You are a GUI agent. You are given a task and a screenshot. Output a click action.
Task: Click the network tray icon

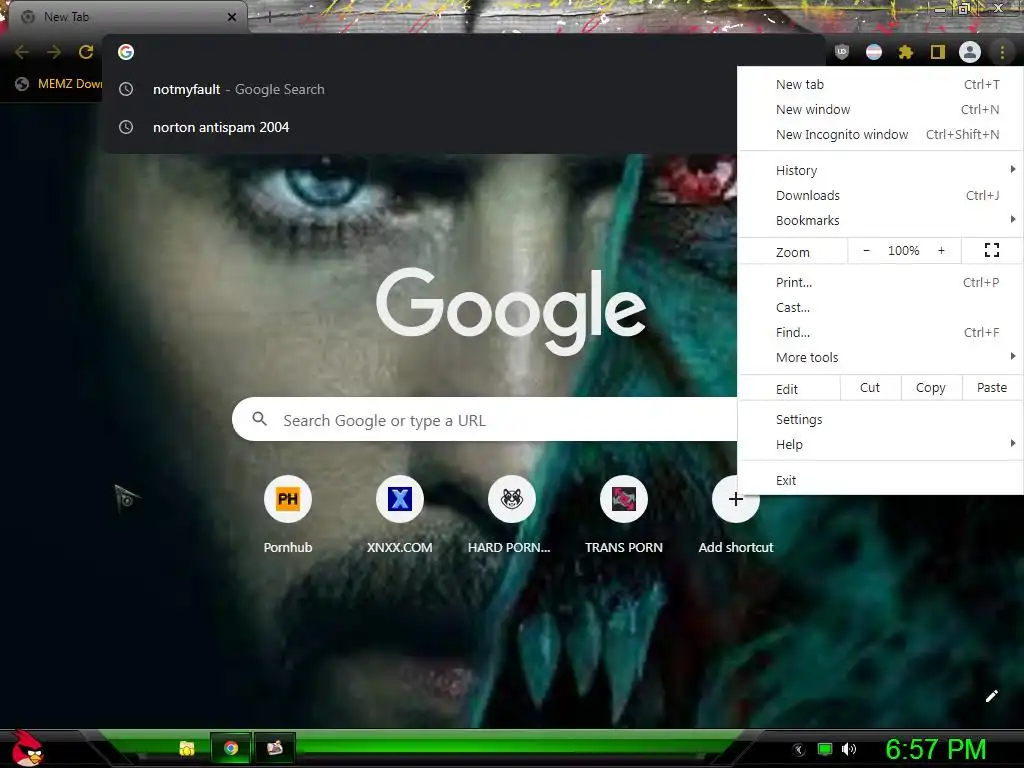click(825, 749)
